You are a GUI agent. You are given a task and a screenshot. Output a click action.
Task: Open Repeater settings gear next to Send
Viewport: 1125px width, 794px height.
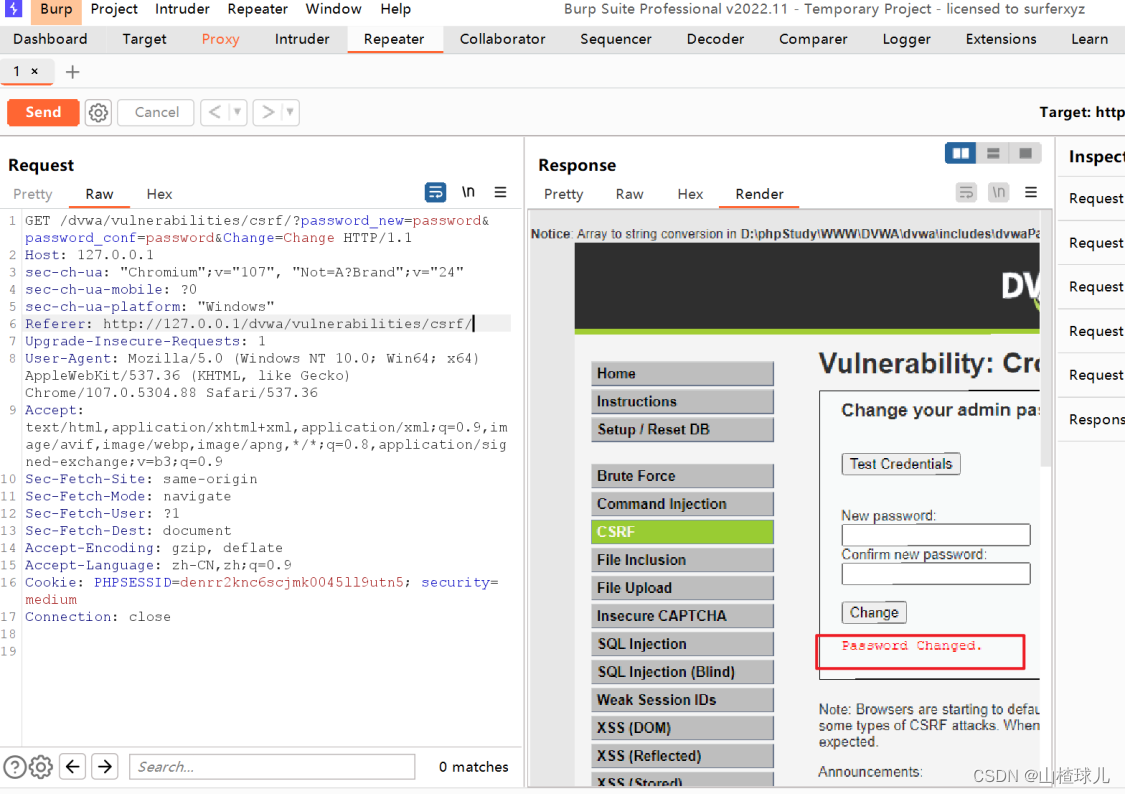(x=98, y=113)
